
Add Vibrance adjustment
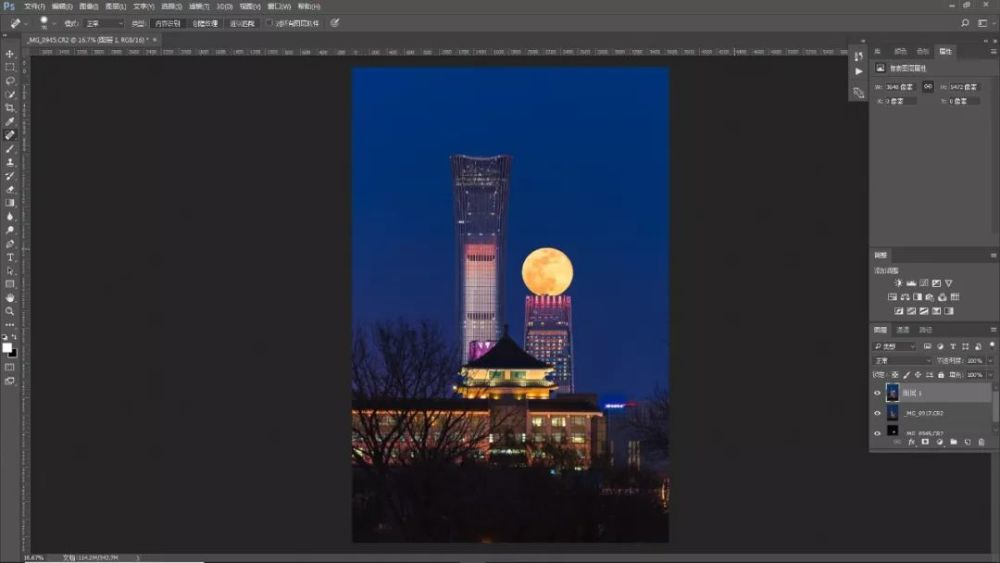point(948,283)
